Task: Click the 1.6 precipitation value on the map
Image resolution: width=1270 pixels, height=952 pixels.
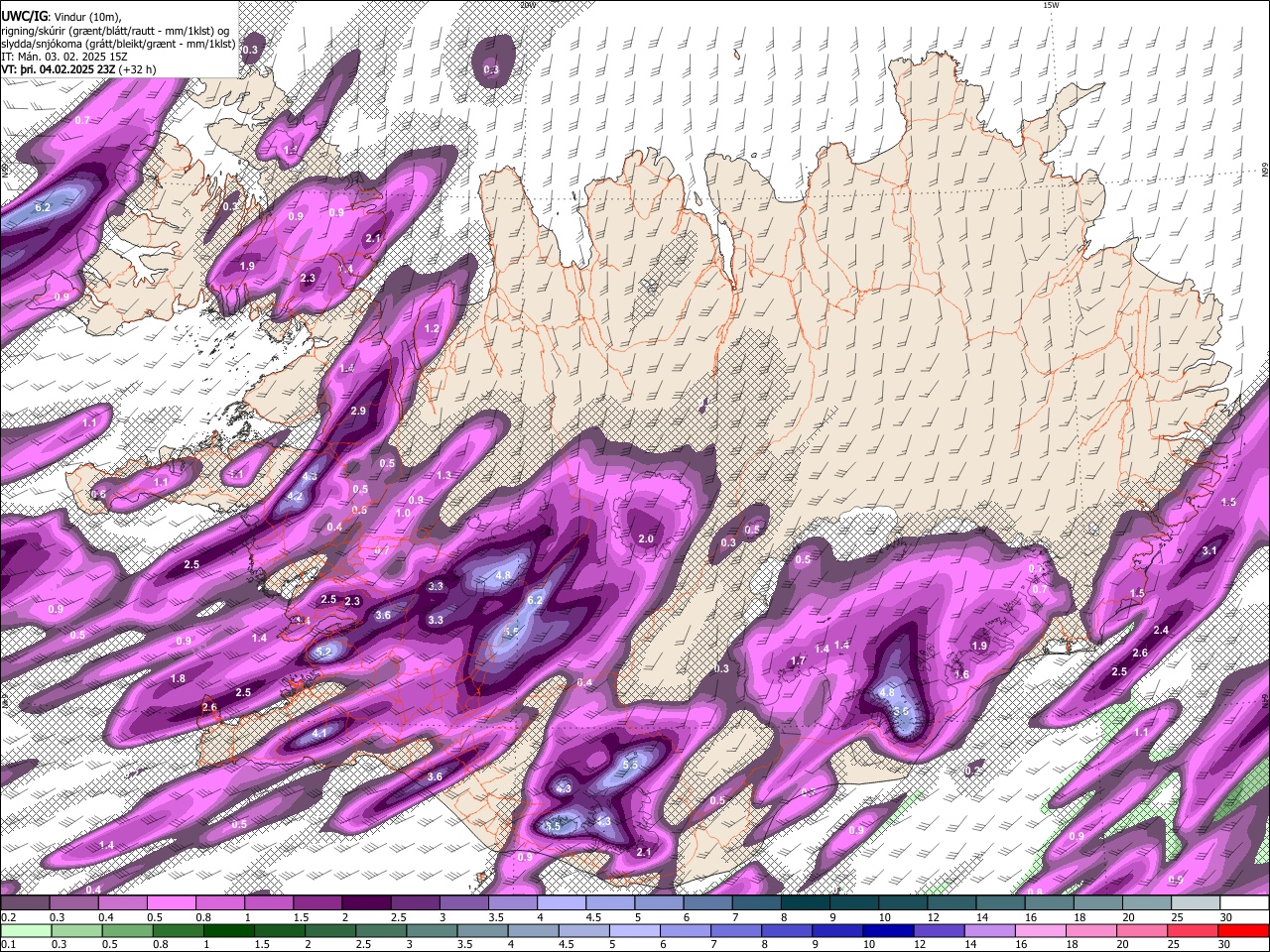Action: (x=961, y=674)
